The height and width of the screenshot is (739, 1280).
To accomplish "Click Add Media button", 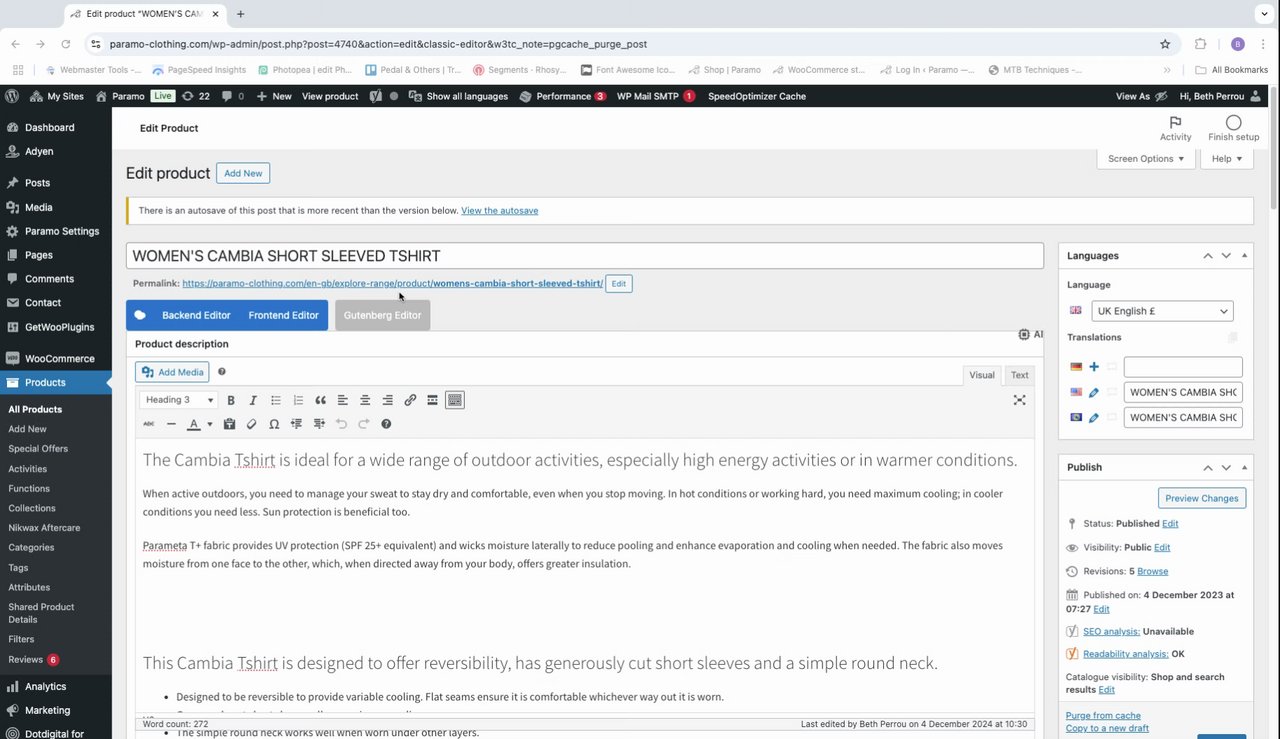I will click(x=172, y=372).
